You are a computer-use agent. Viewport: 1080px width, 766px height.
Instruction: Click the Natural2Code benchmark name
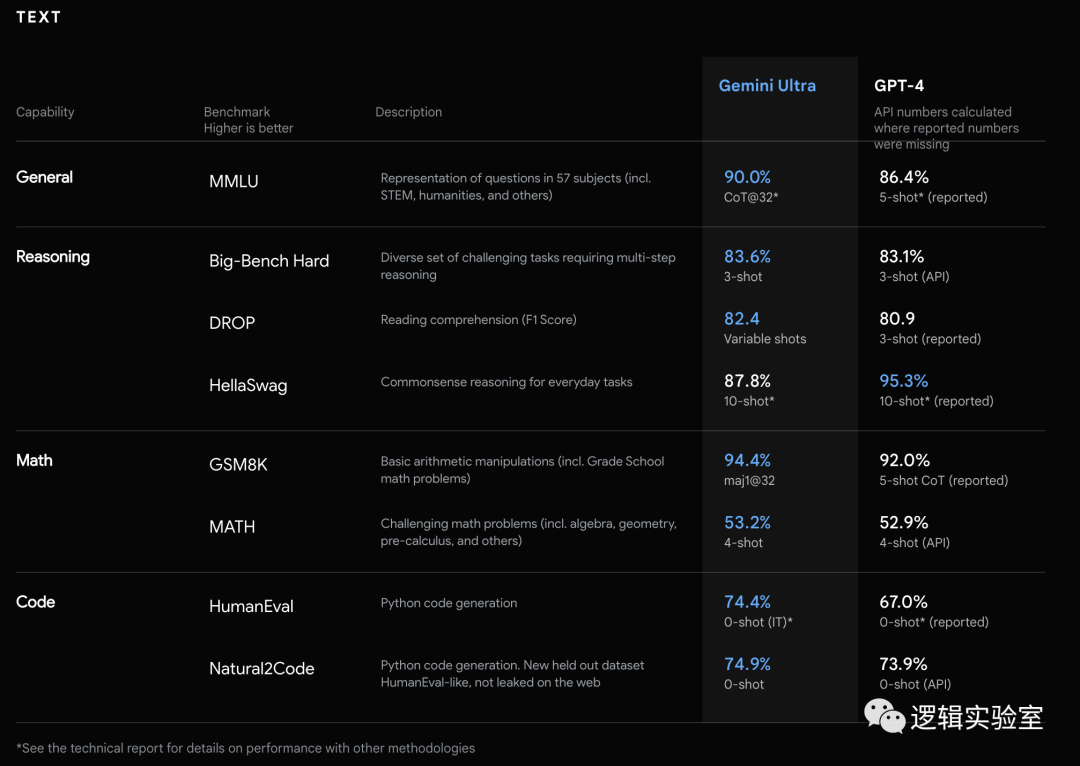262,669
